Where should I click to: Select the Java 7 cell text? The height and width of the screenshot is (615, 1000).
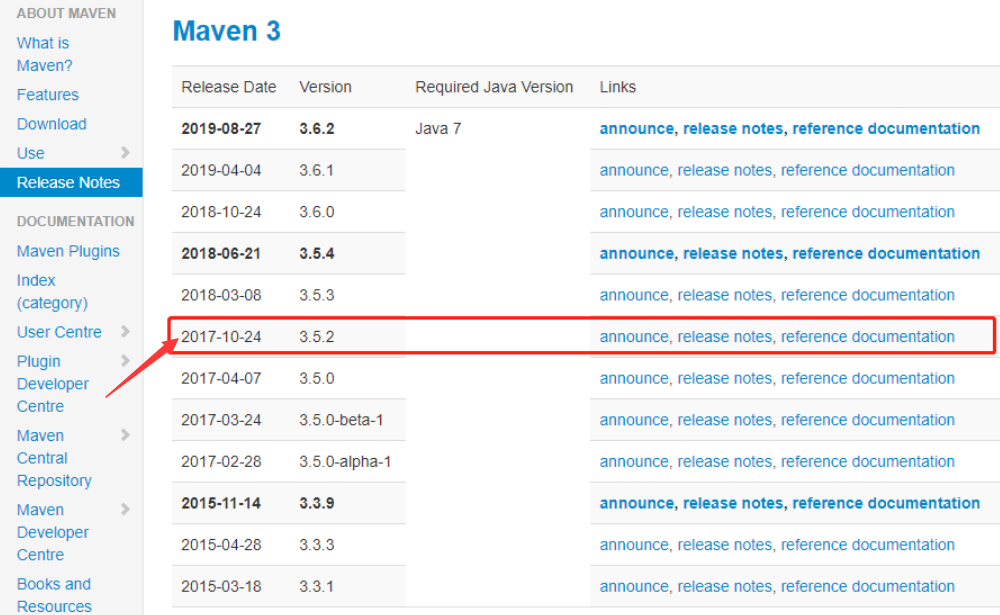coord(438,128)
